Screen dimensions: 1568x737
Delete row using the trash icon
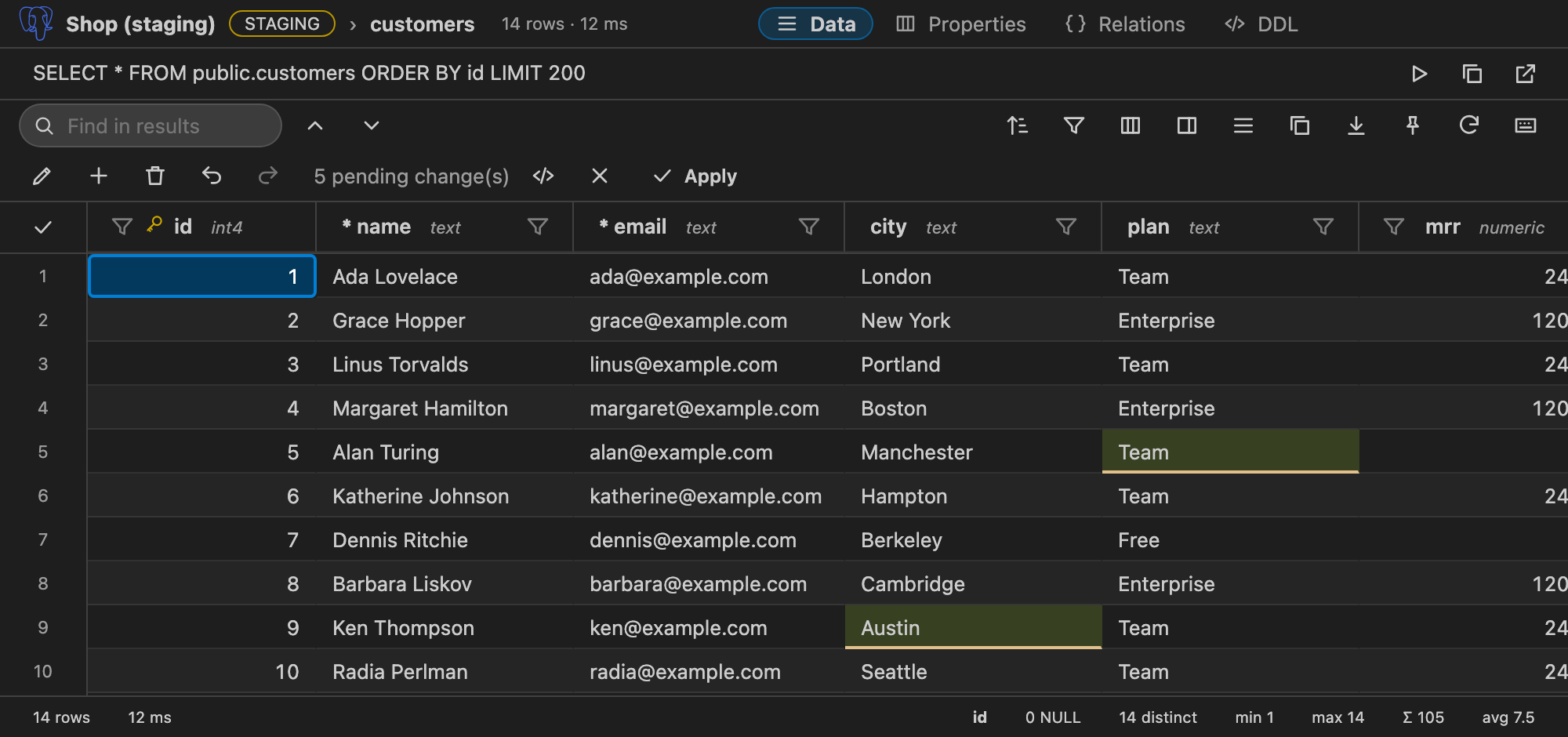point(155,176)
